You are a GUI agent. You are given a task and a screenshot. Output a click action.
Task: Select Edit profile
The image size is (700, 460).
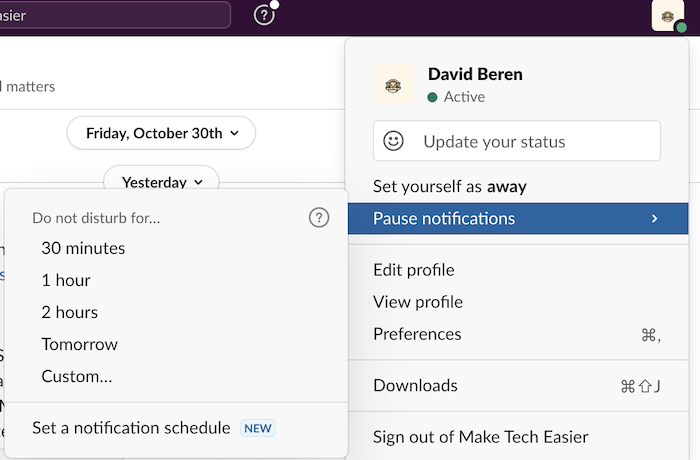518,270
